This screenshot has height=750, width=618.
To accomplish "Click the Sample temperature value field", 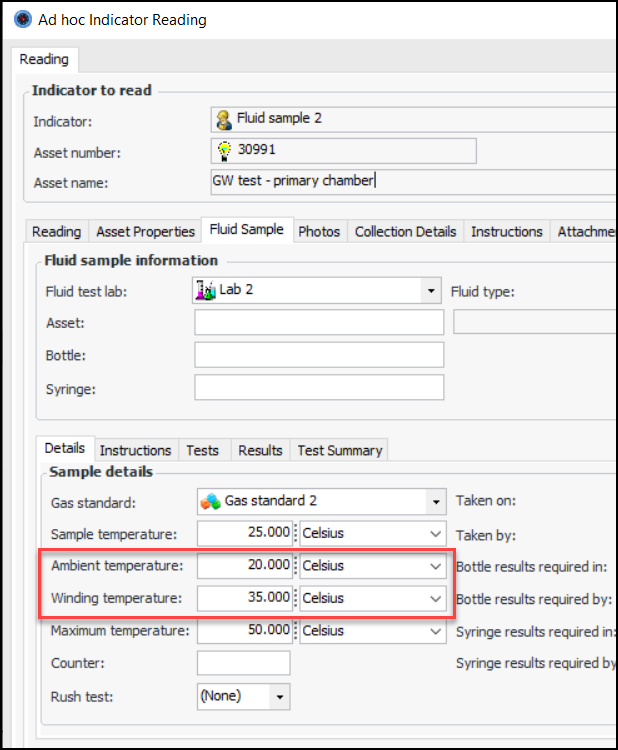I will click(244, 533).
